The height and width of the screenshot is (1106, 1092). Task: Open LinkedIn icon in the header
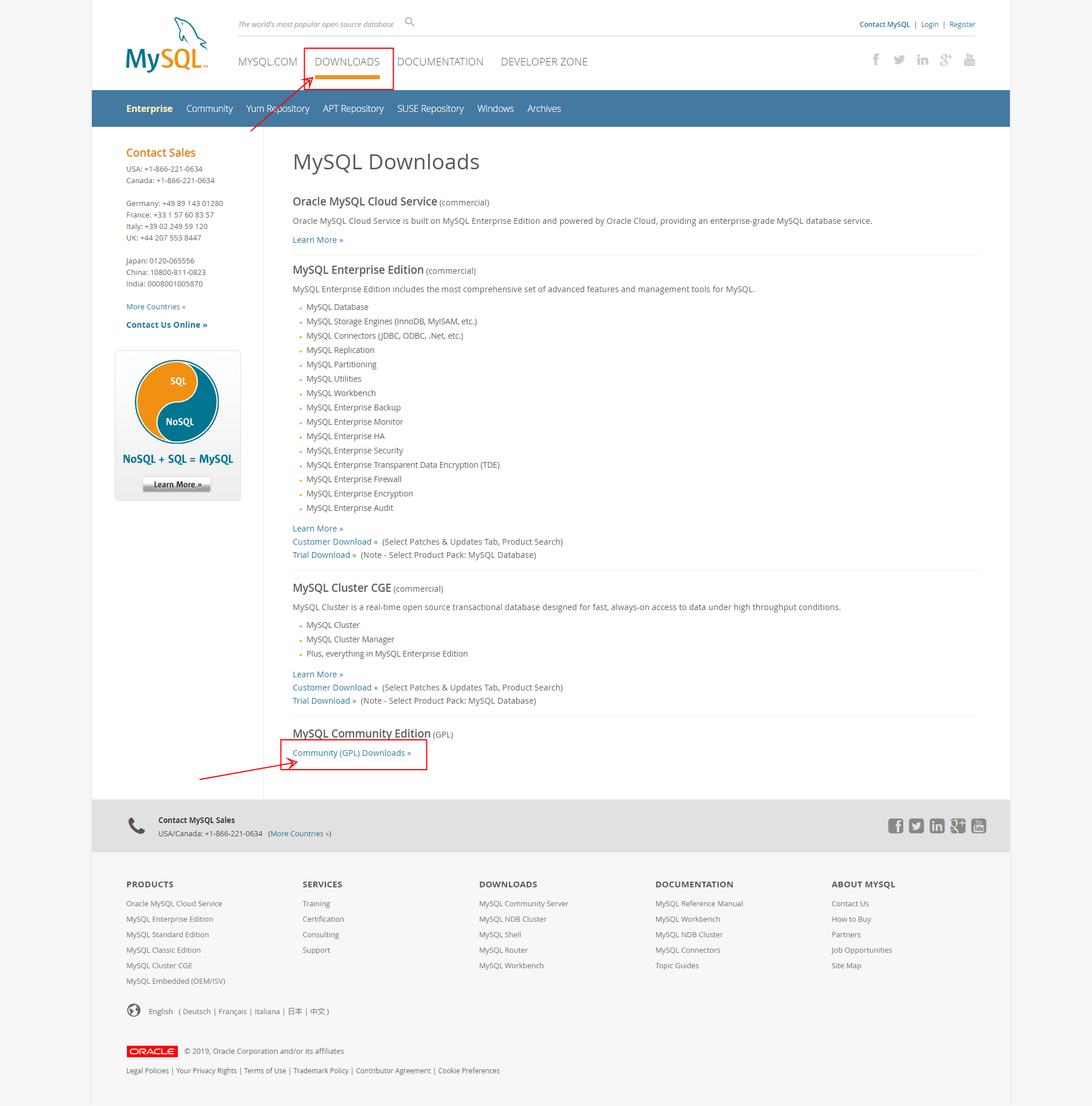(923, 60)
